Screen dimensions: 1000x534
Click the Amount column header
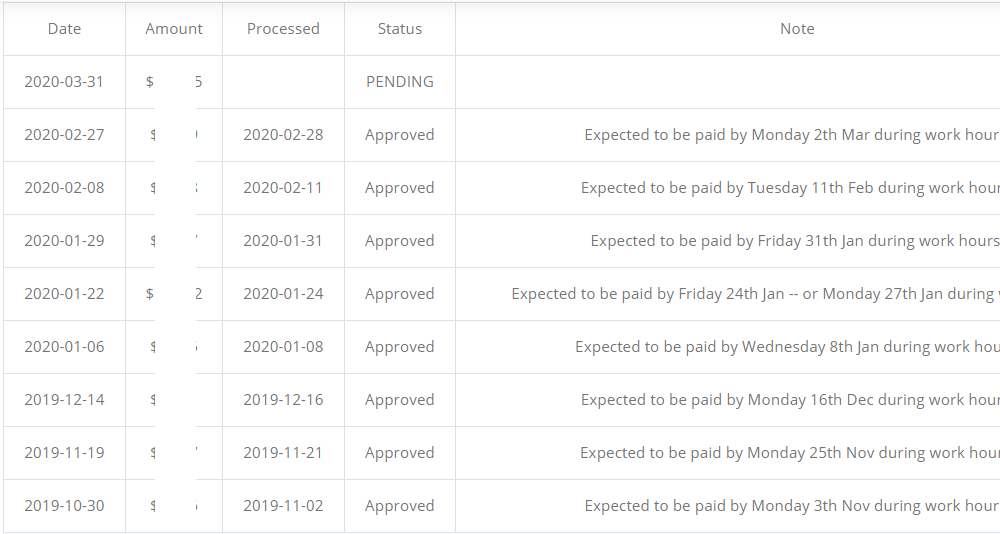(x=174, y=29)
